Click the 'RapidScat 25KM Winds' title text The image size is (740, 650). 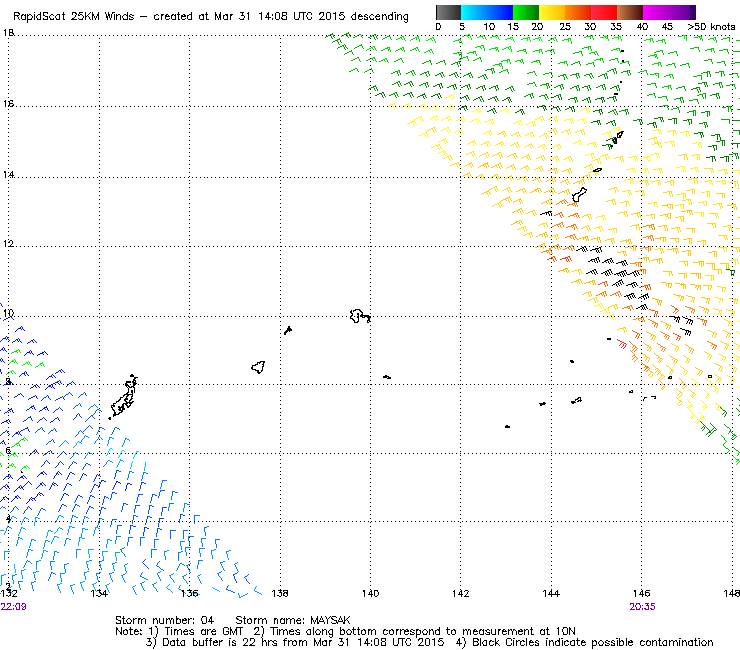(74, 17)
